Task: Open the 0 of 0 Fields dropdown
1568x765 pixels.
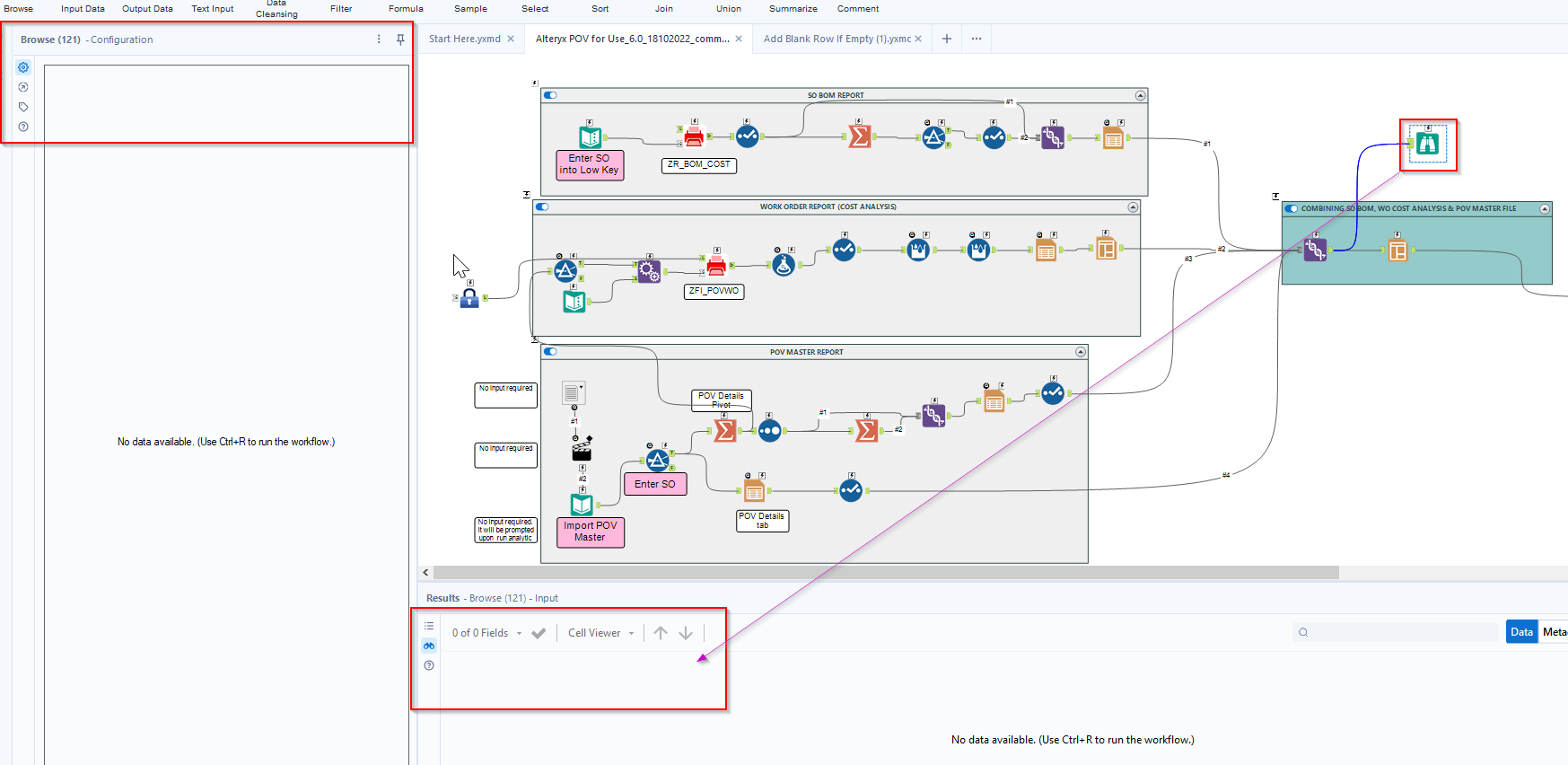Action: 486,633
